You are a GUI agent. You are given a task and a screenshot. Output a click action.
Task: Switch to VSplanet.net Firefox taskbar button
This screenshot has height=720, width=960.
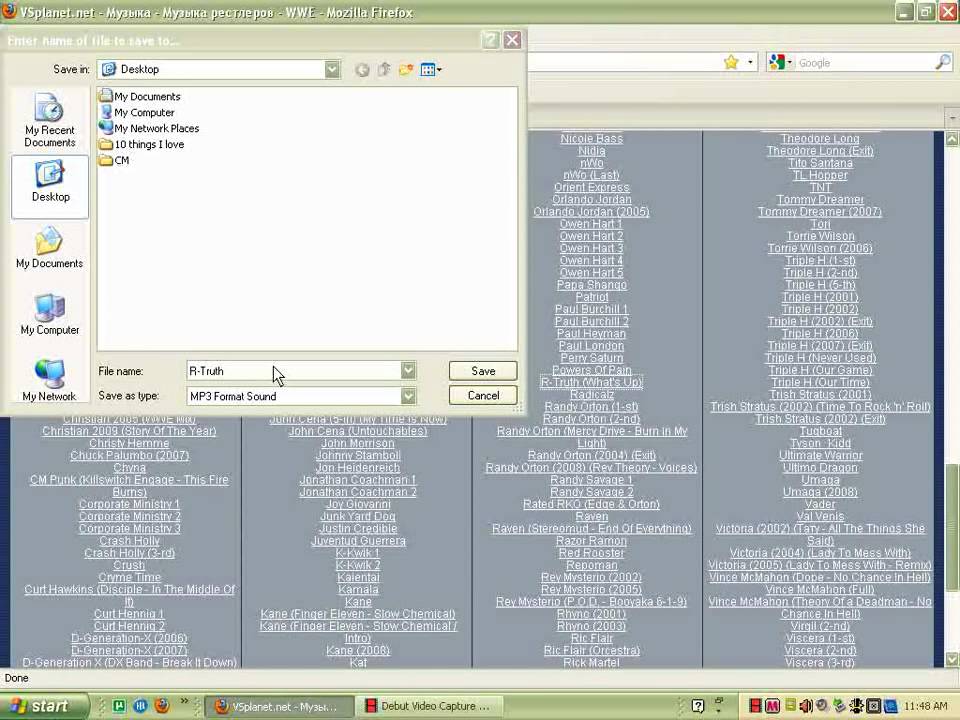279,707
